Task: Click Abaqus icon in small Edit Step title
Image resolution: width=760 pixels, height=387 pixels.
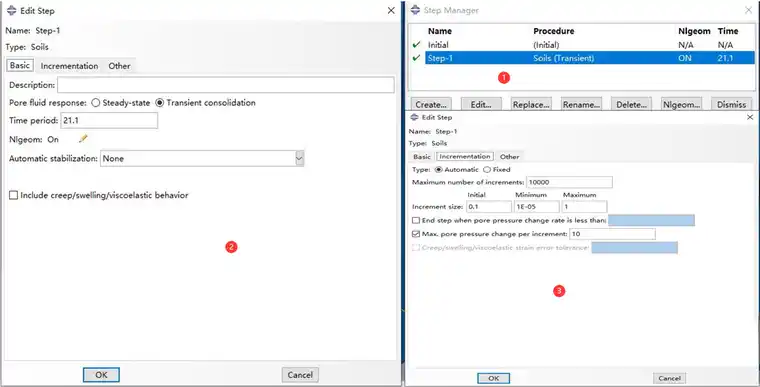Action: [414, 117]
